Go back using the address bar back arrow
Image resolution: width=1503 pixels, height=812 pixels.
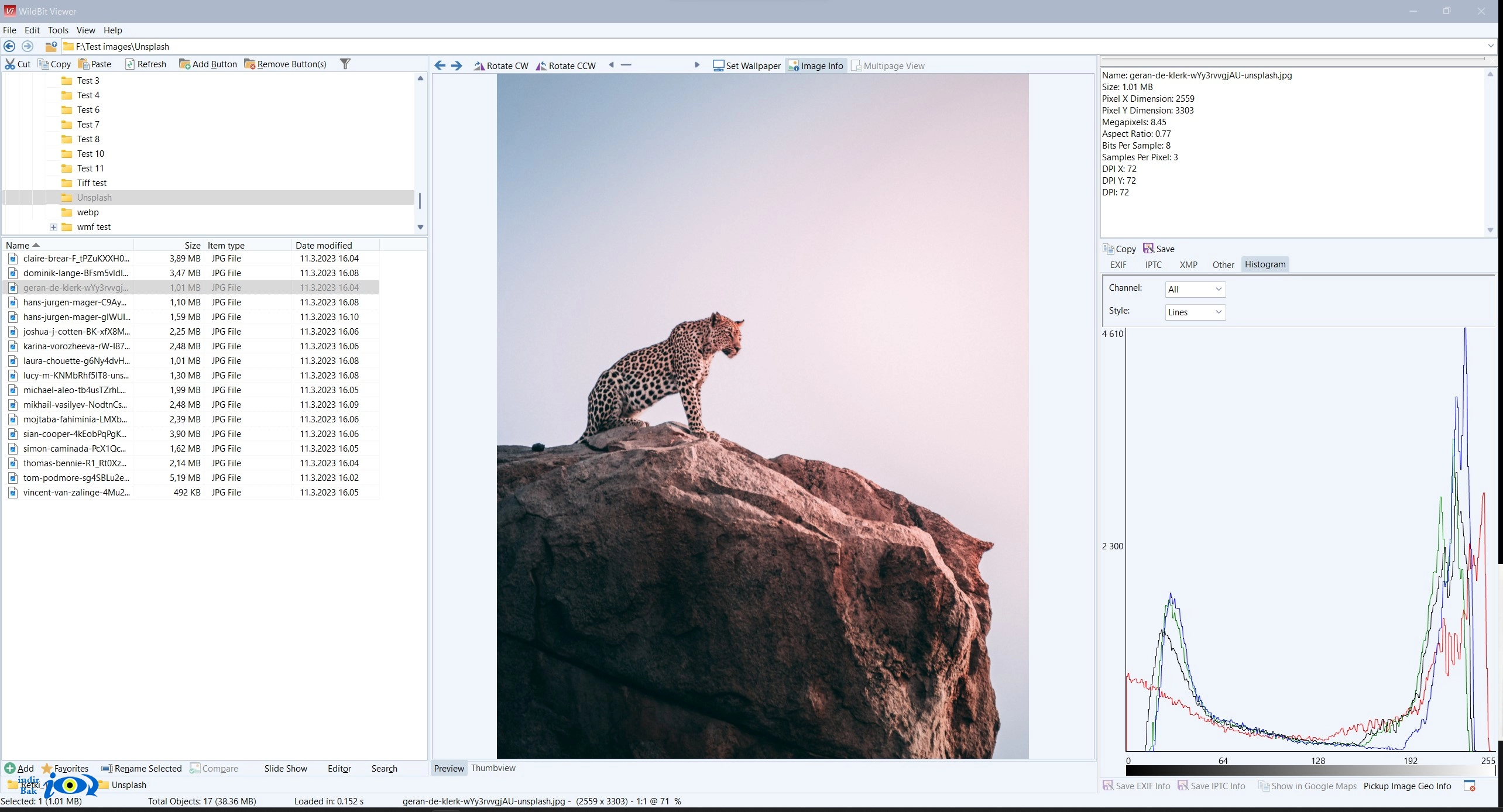(9, 46)
